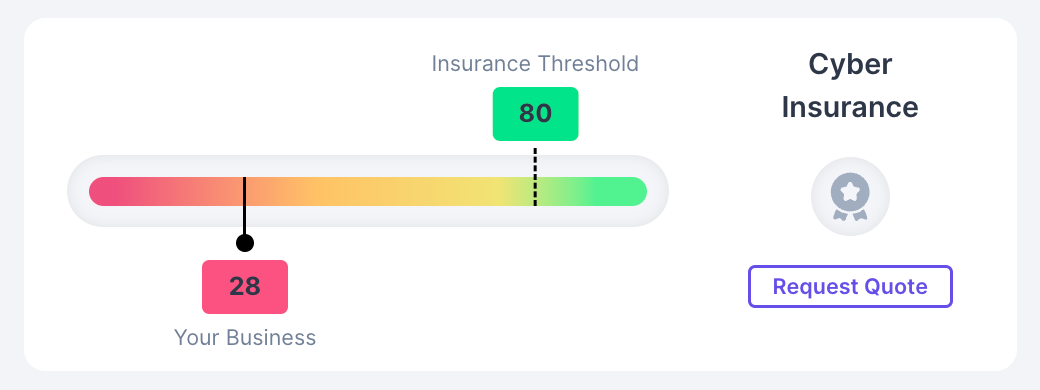Click the pink bar segment left of black marker

click(x=166, y=192)
